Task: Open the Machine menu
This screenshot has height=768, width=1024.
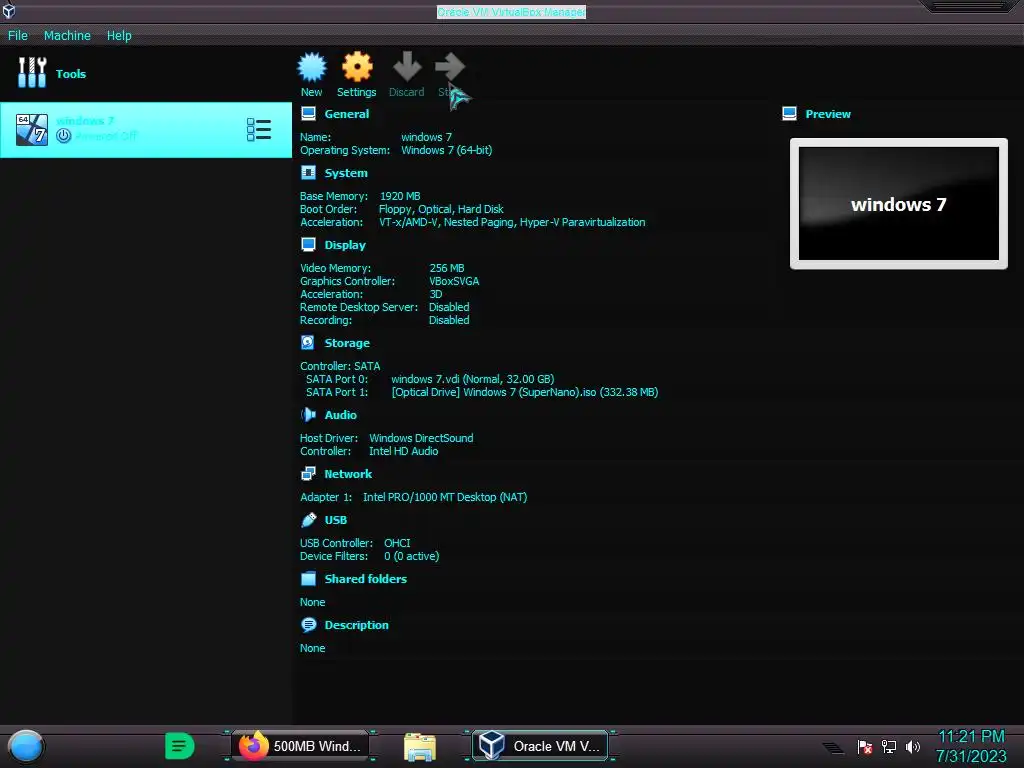Action: (x=67, y=35)
